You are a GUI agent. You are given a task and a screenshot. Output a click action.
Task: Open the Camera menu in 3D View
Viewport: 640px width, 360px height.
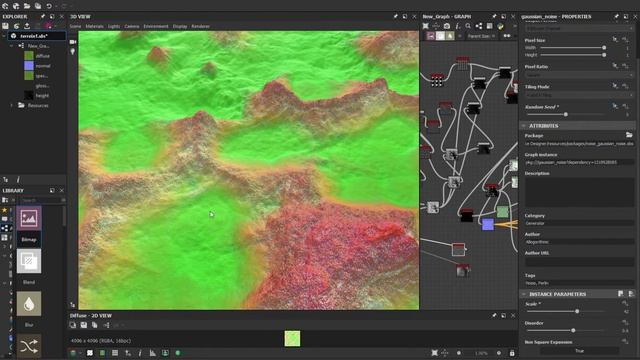[132, 26]
